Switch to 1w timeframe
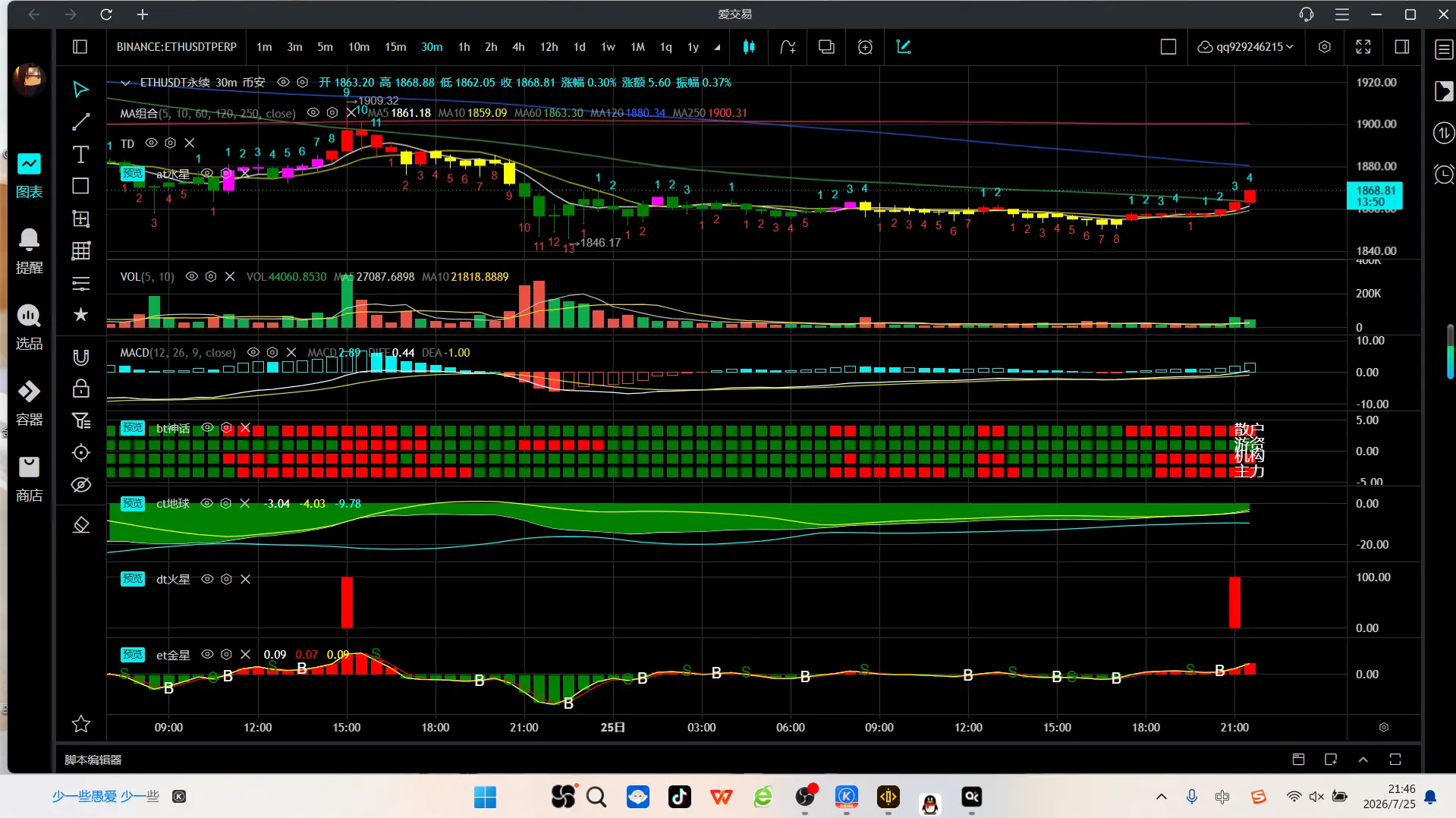1456x818 pixels. [x=608, y=47]
